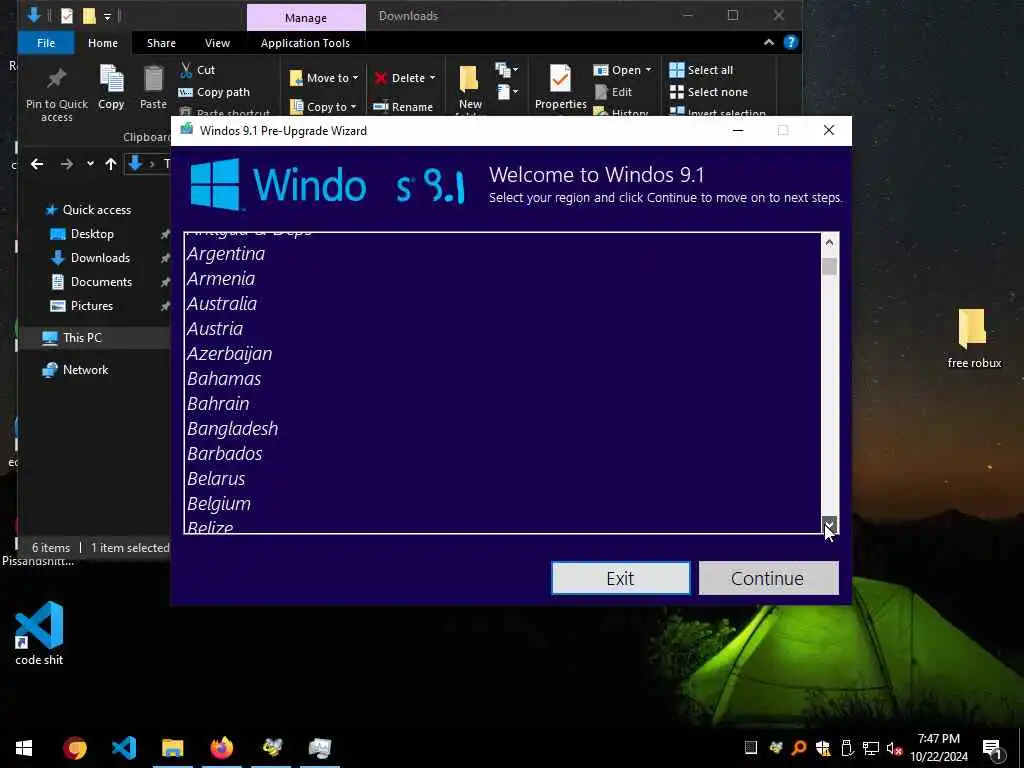The height and width of the screenshot is (768, 1024).
Task: Click Firefox taskbar icon
Action: [x=222, y=748]
